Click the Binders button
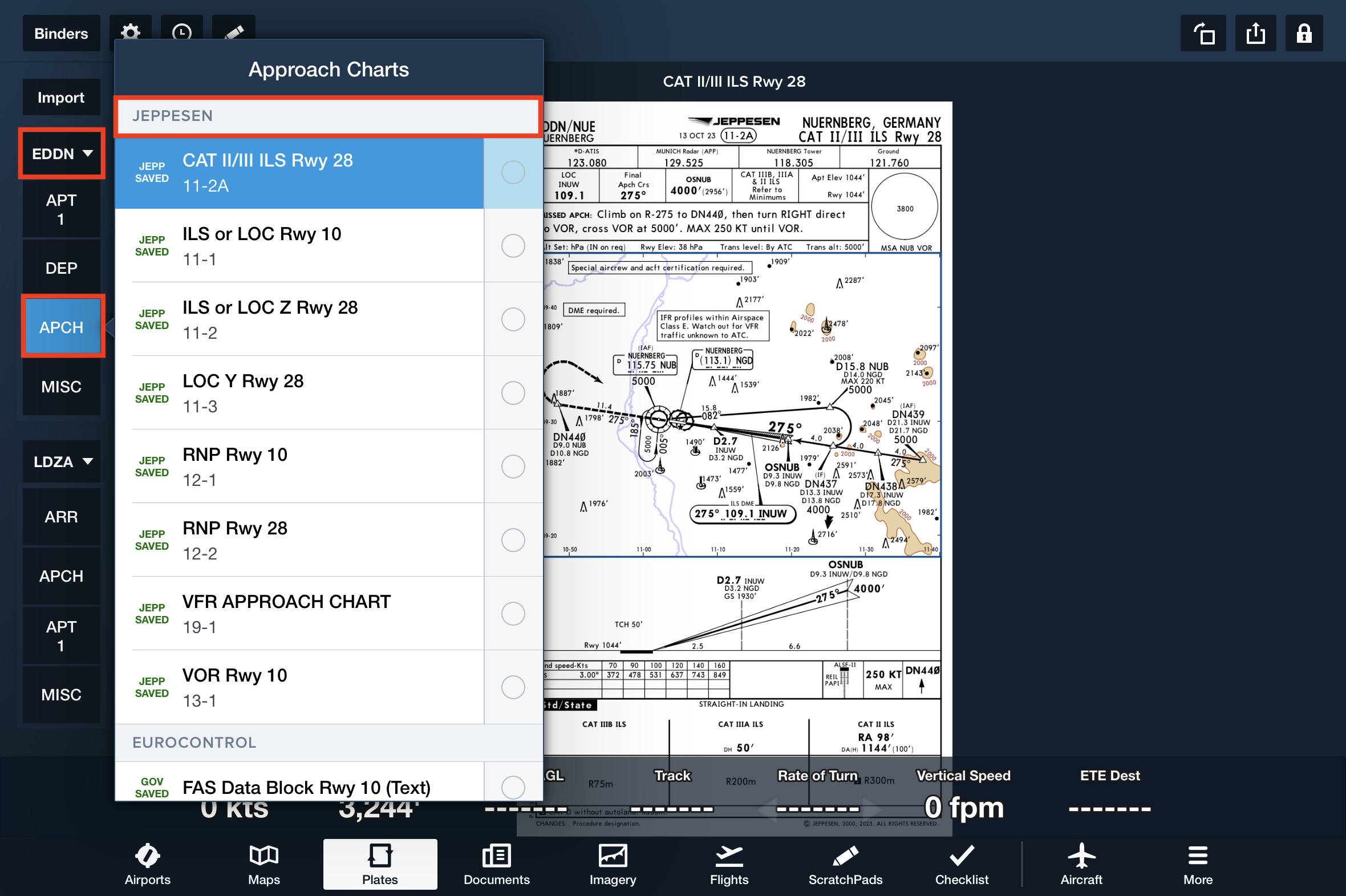 (x=61, y=34)
